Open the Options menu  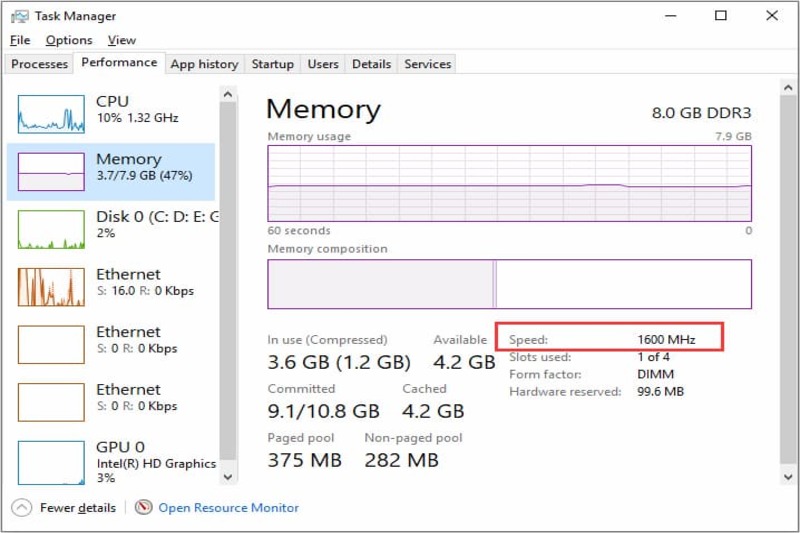tap(69, 40)
